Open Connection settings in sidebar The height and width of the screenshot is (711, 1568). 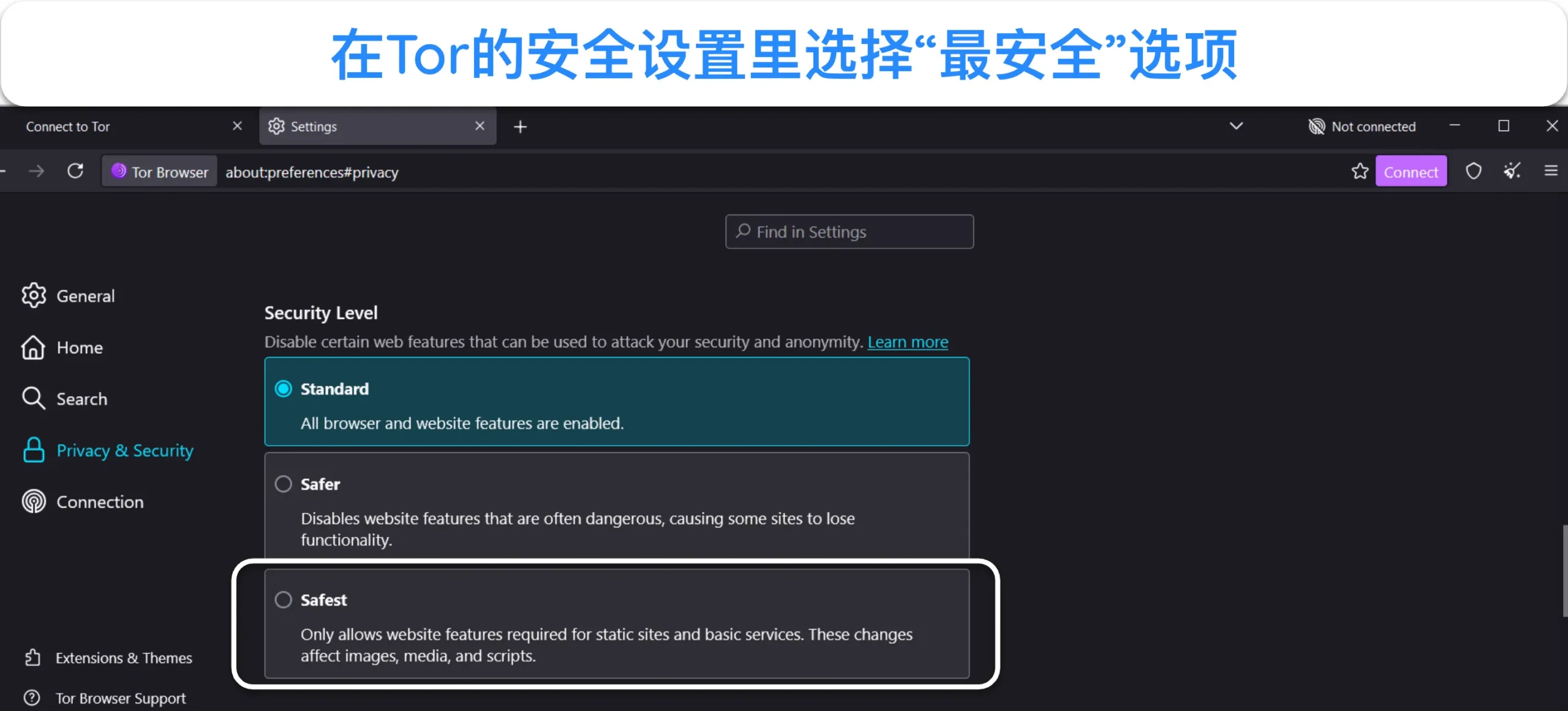coord(83,502)
